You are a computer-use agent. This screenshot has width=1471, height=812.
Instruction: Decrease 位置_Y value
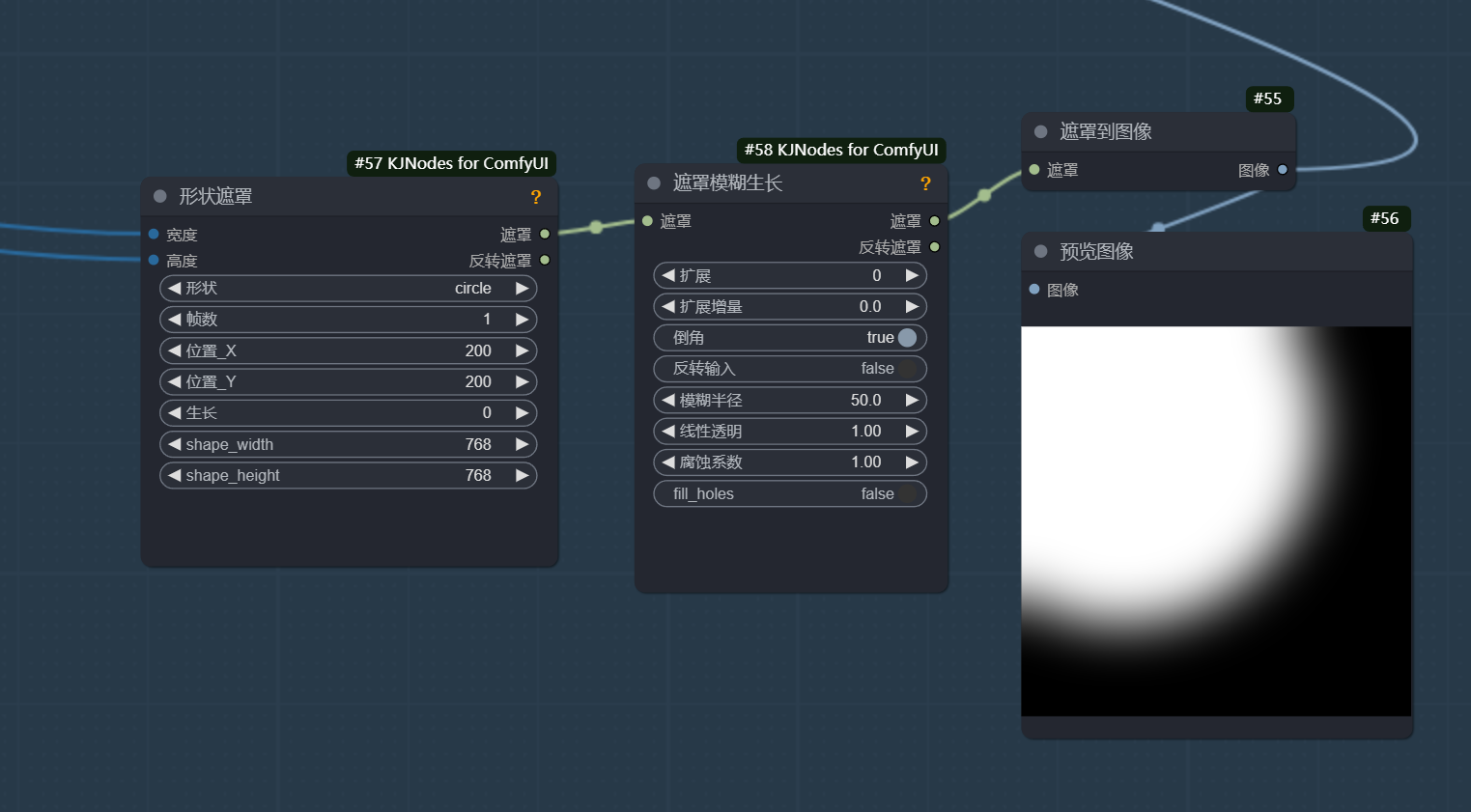pos(175,381)
